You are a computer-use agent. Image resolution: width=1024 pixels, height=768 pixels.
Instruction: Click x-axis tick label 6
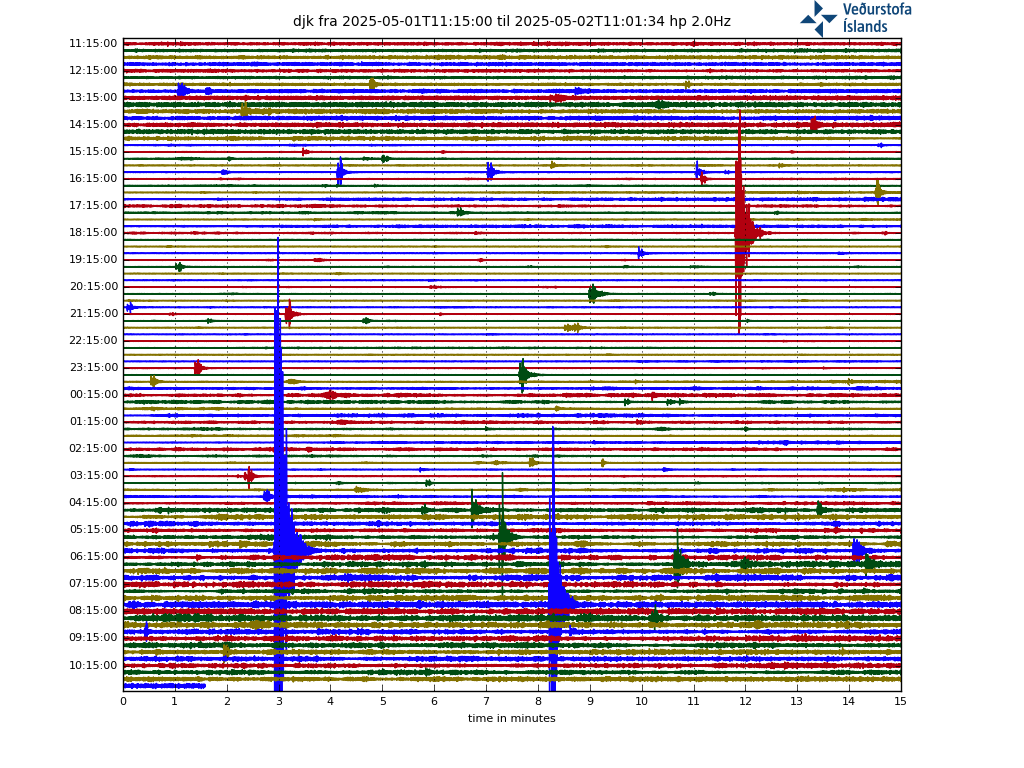click(x=434, y=701)
